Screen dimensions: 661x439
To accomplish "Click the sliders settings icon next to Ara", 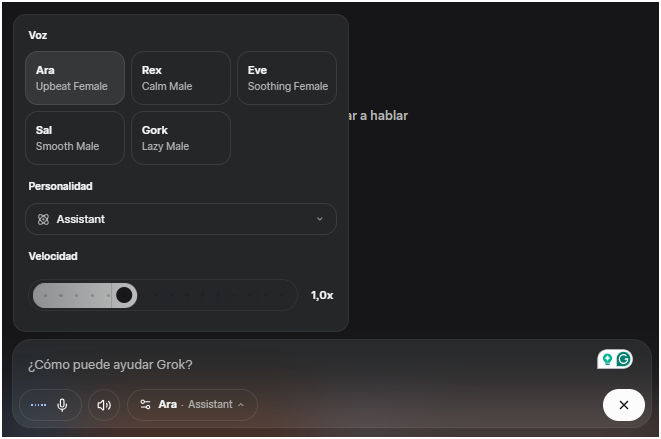I will (145, 405).
